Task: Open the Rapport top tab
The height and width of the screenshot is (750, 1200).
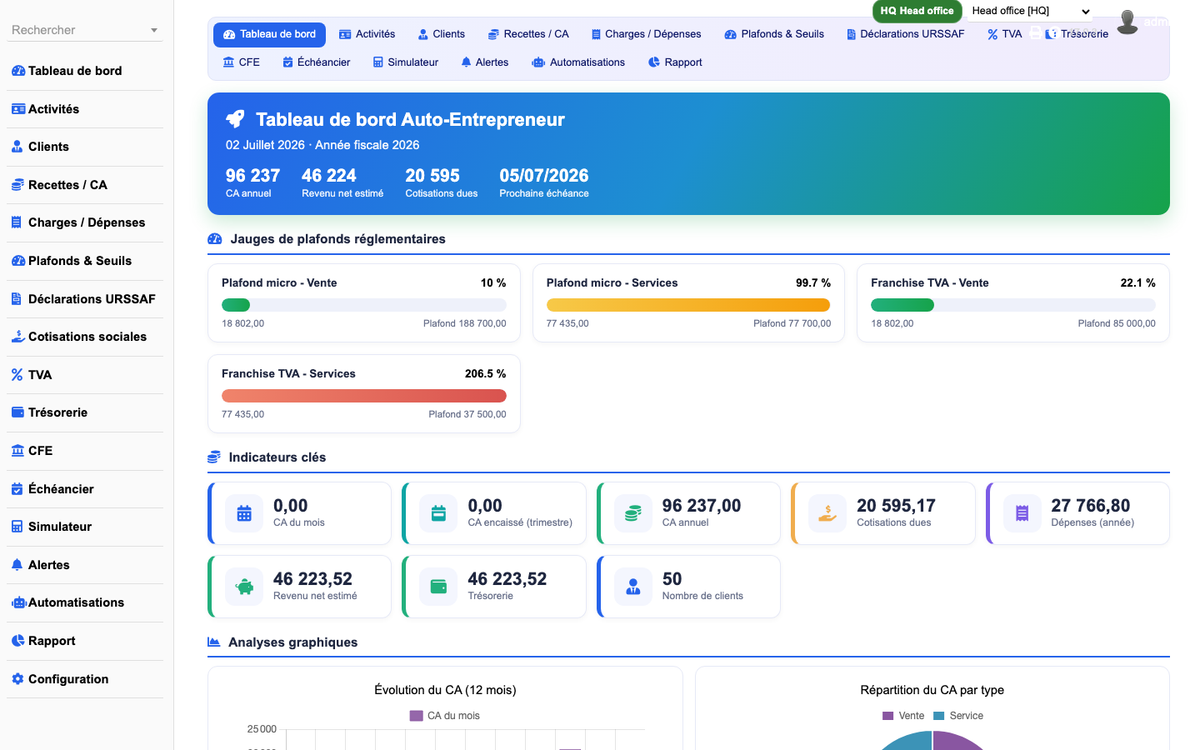Action: (675, 62)
